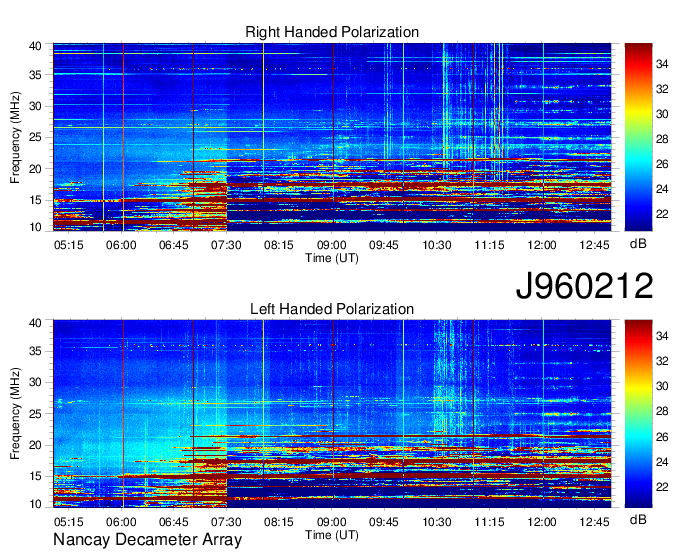Click the 09:00 tick of the Right Handed plot

pos(331,245)
